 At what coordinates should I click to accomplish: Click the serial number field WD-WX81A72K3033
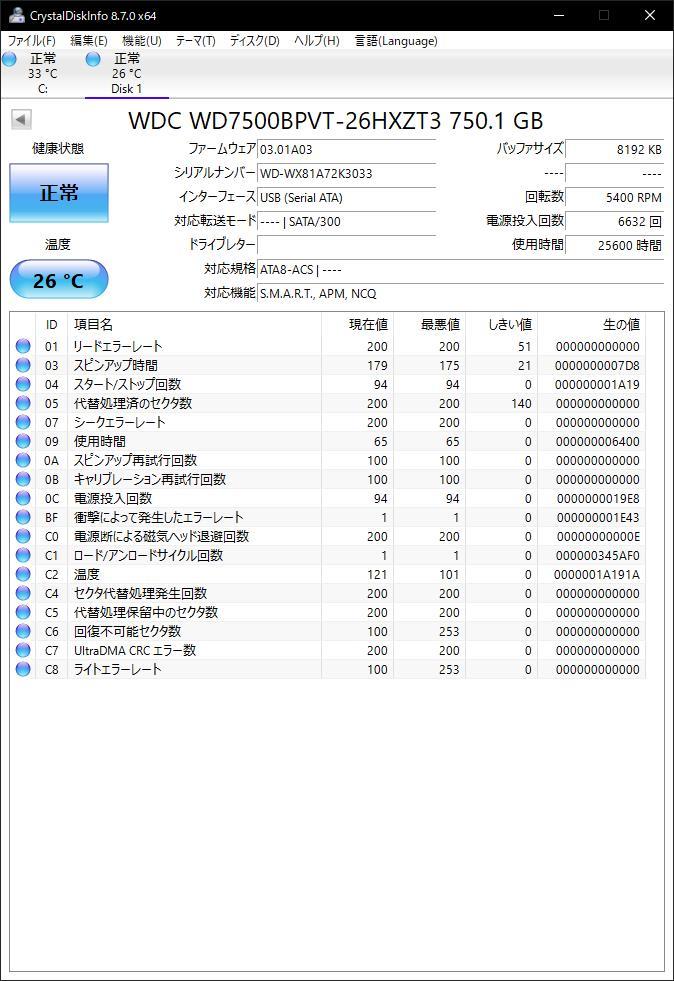pos(346,173)
